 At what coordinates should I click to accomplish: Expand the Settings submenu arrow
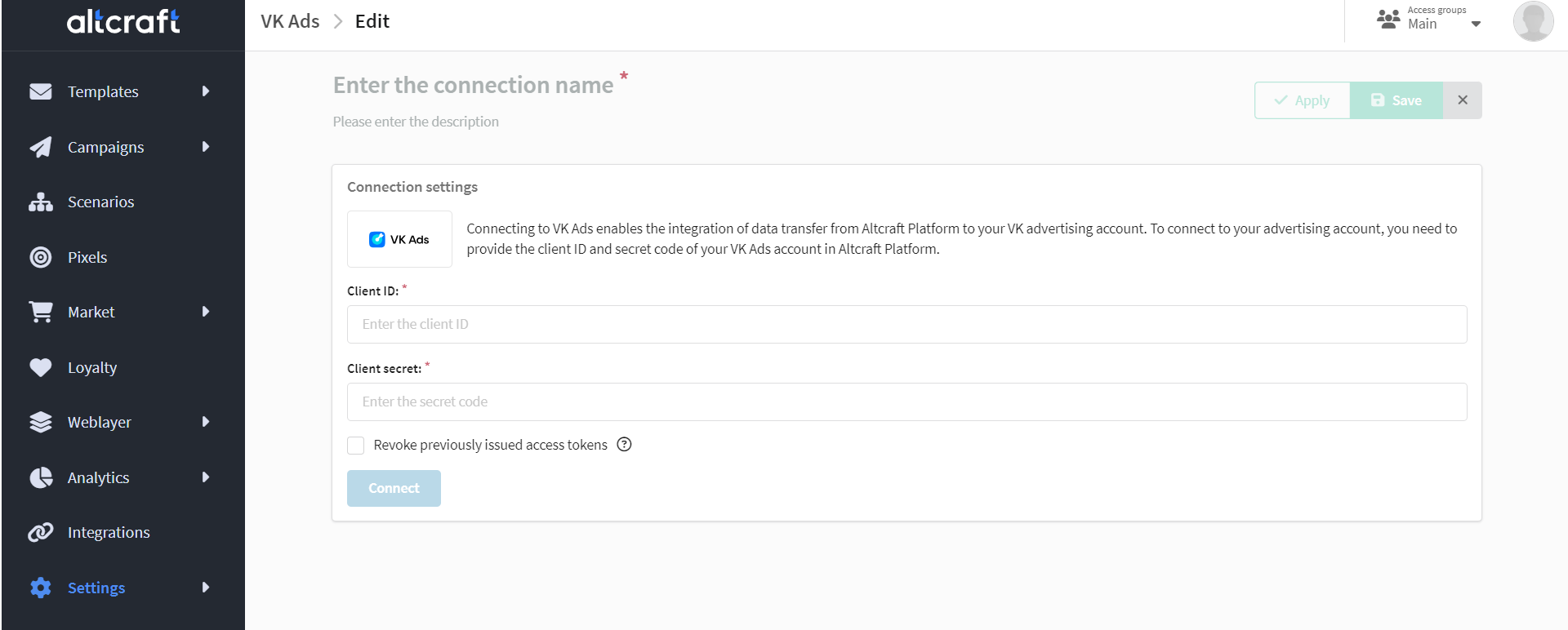point(206,588)
